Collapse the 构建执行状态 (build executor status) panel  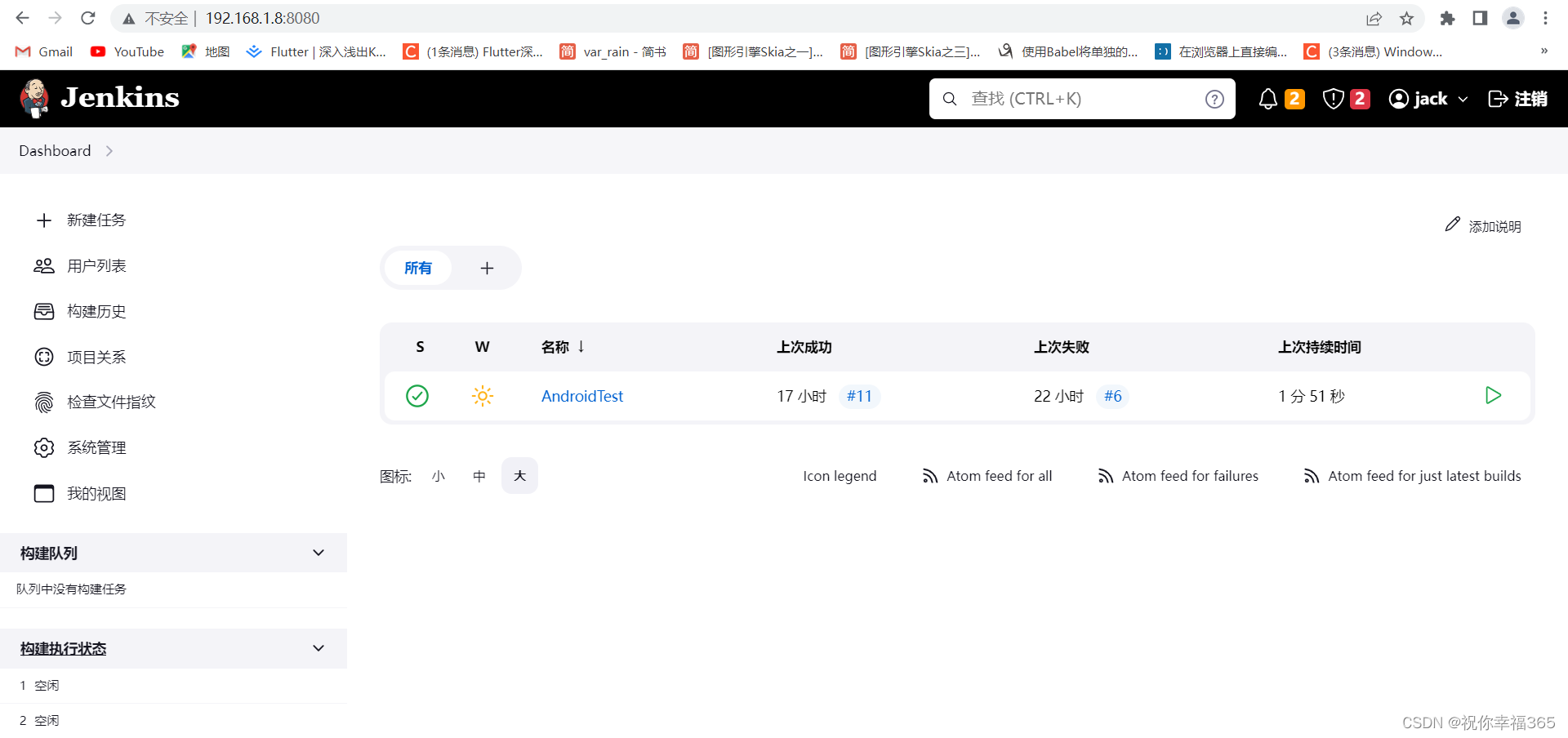[318, 647]
